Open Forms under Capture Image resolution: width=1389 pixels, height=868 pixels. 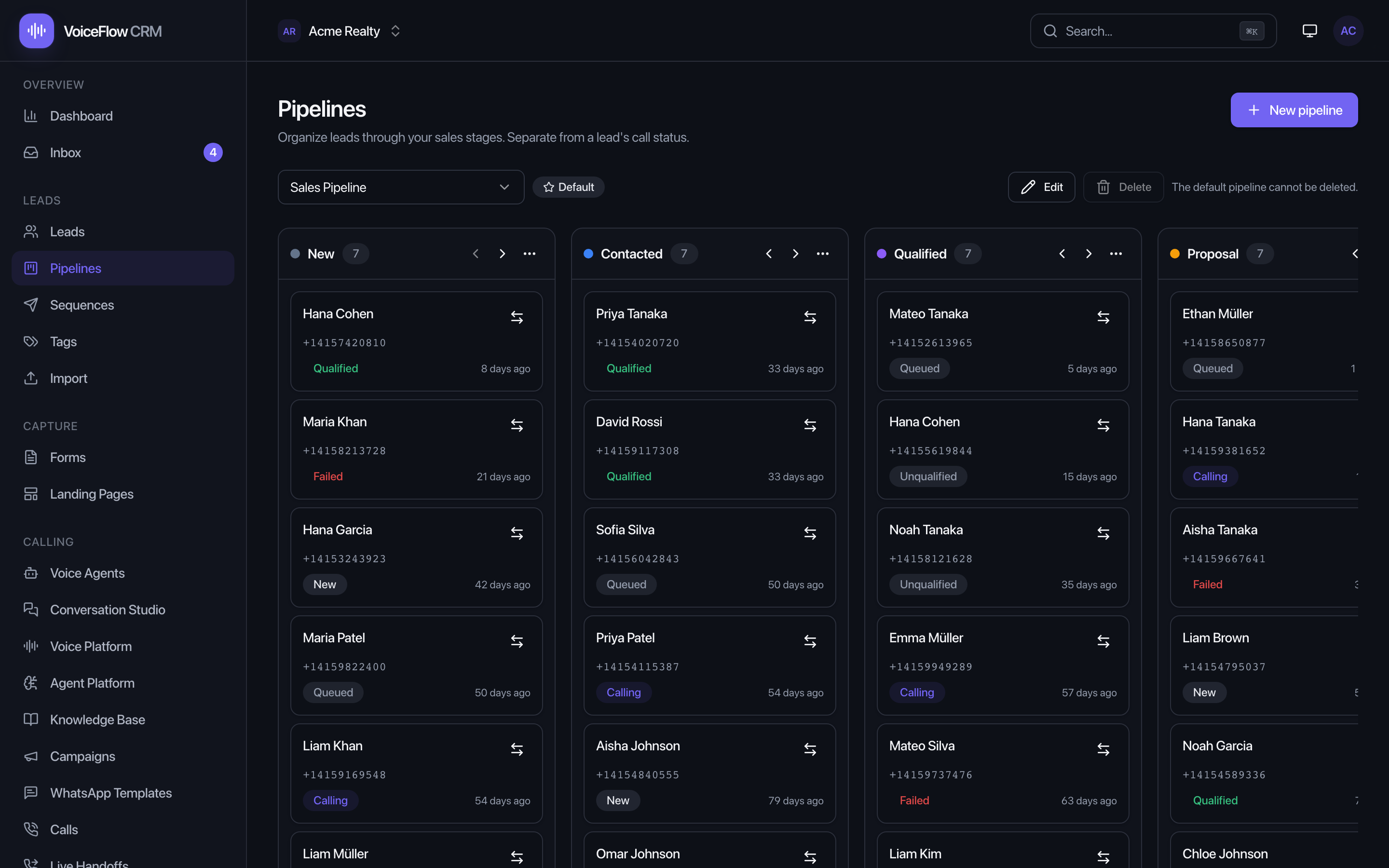123,458
